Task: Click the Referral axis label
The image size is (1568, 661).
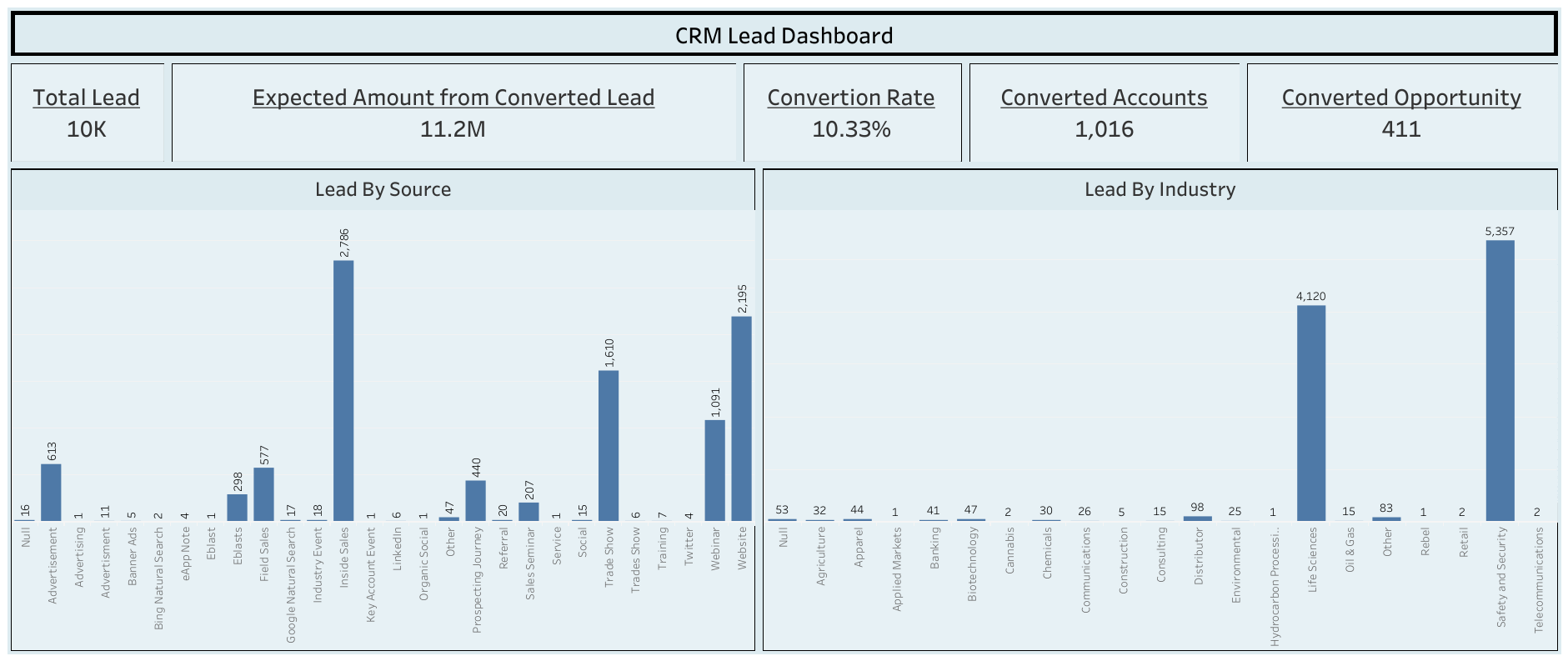Action: point(503,548)
